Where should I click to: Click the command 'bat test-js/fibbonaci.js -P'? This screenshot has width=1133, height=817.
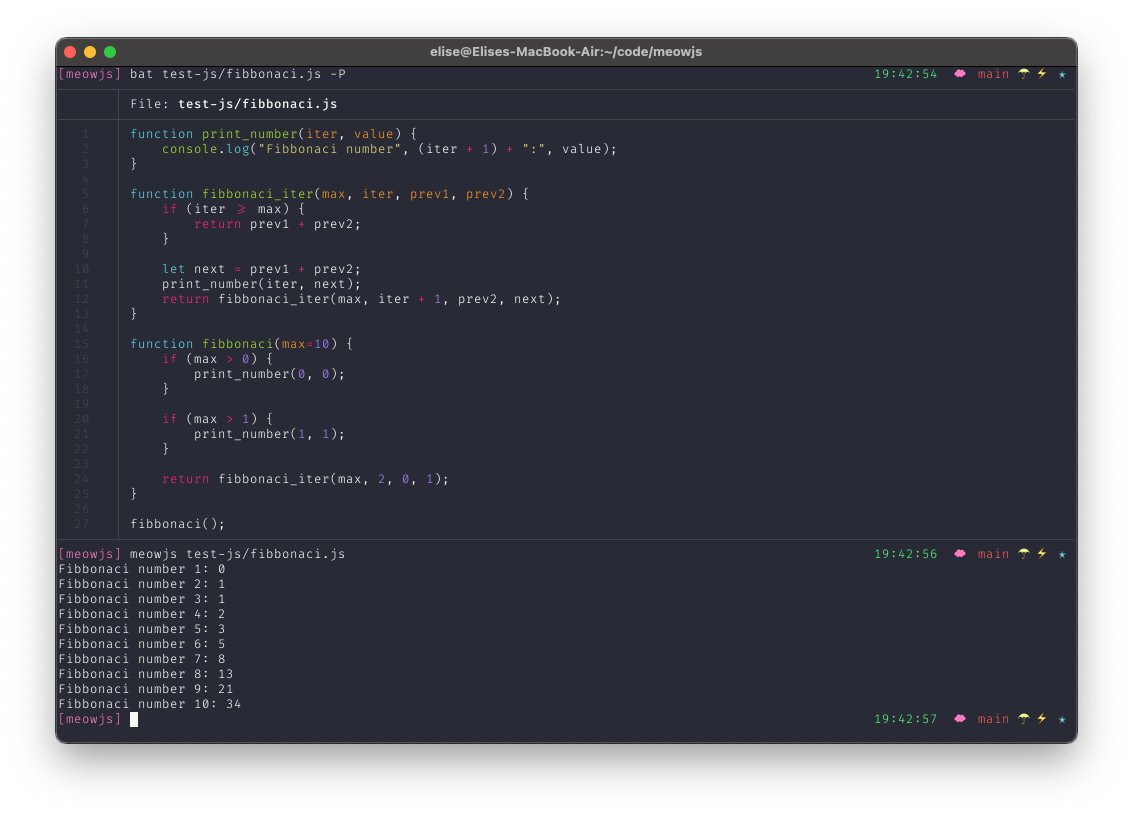238,74
